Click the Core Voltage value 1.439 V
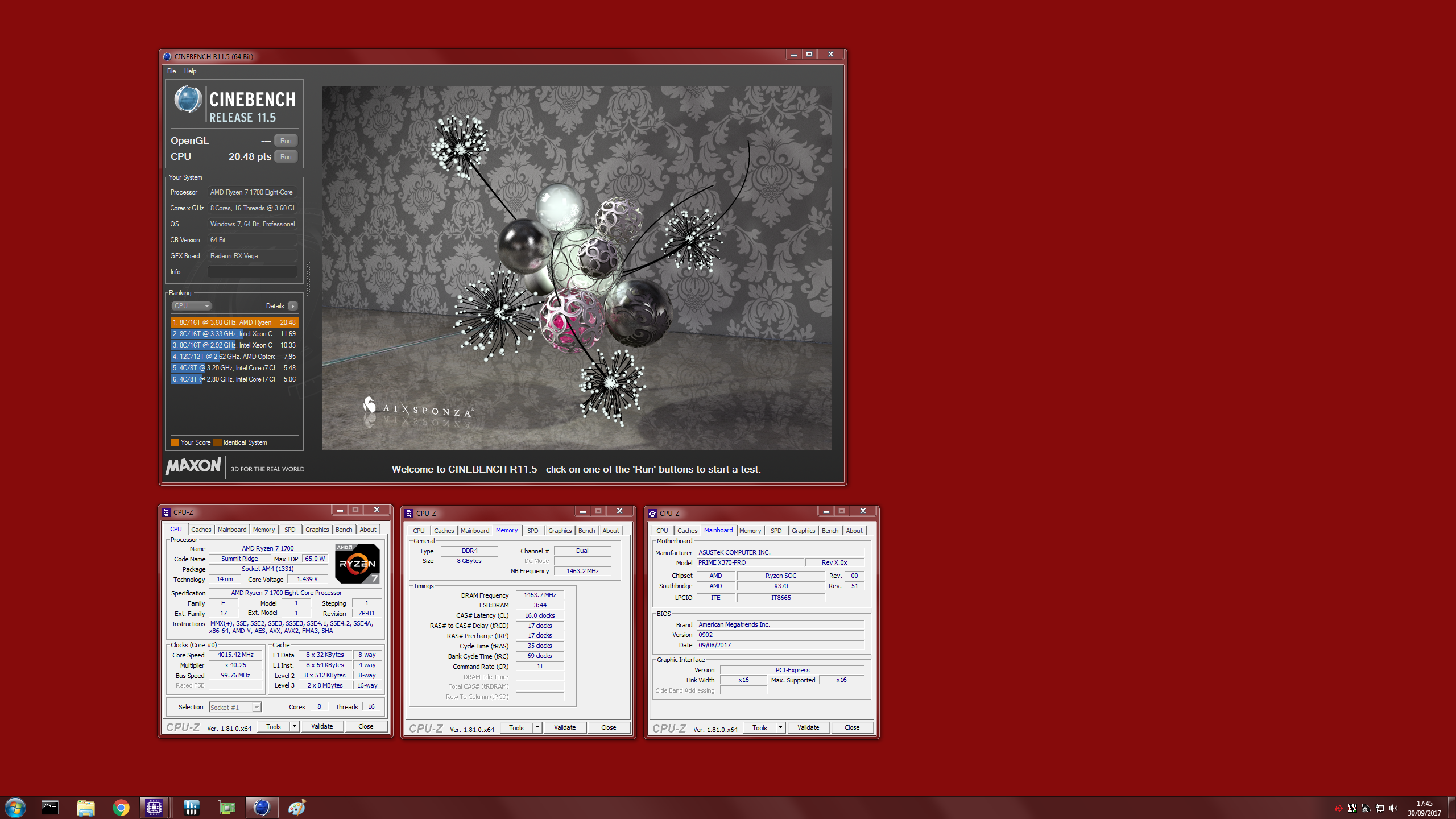 [x=307, y=579]
